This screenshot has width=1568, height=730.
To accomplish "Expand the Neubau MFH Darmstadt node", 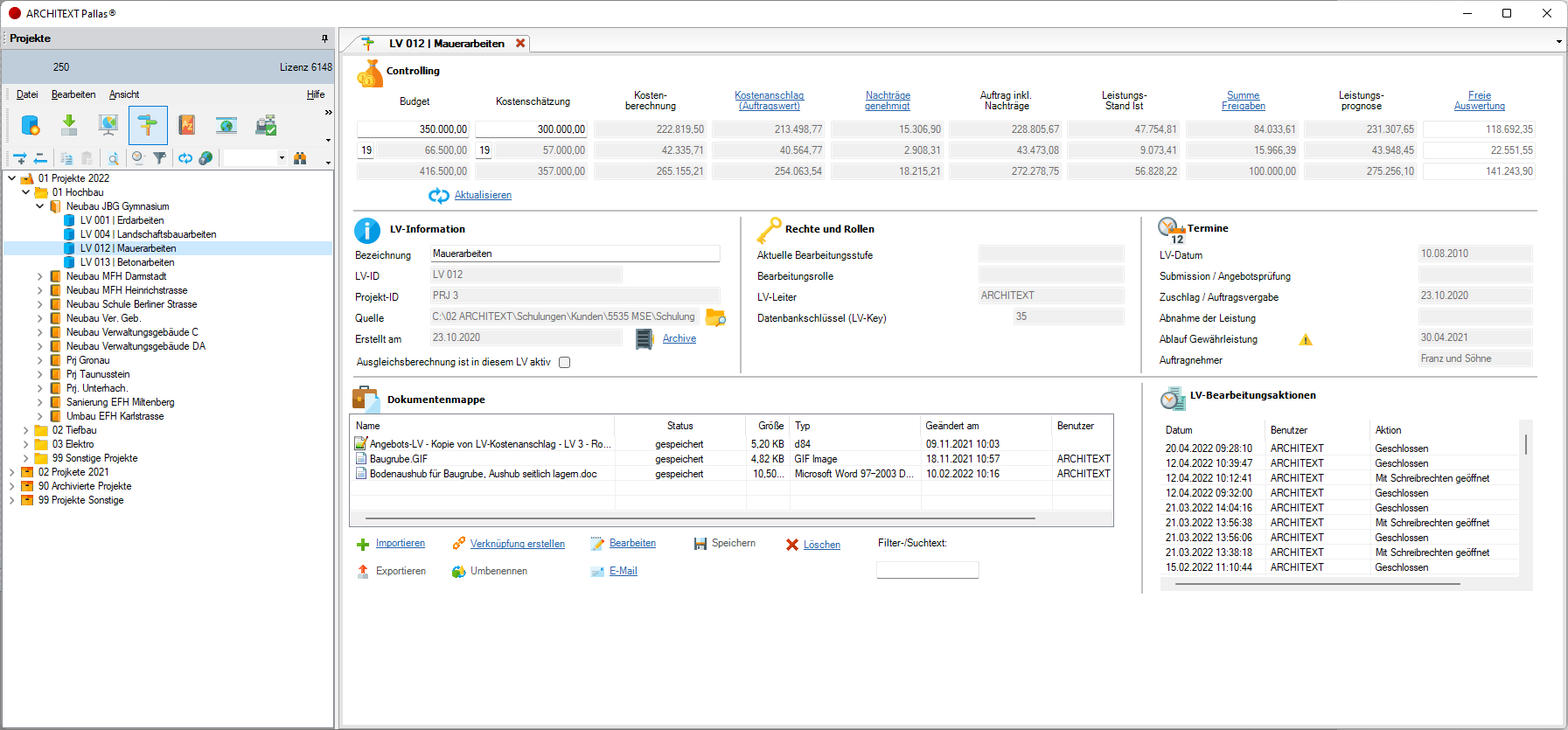I will point(39,276).
